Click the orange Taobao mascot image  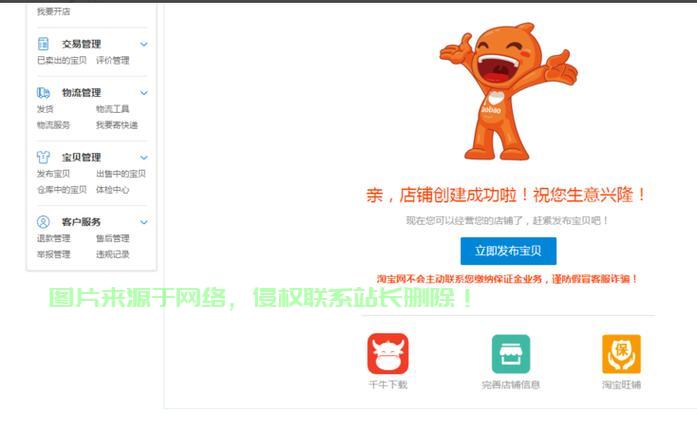[509, 92]
